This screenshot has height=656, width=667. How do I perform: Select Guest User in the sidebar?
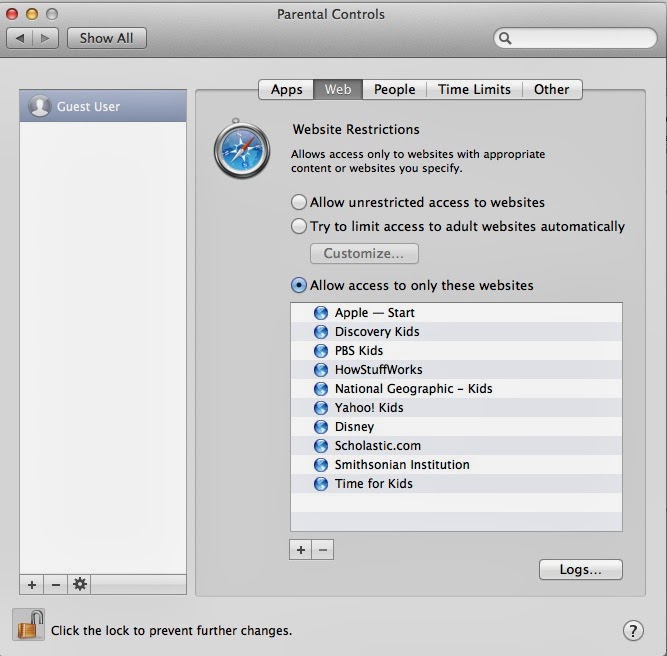pyautogui.click(x=103, y=106)
